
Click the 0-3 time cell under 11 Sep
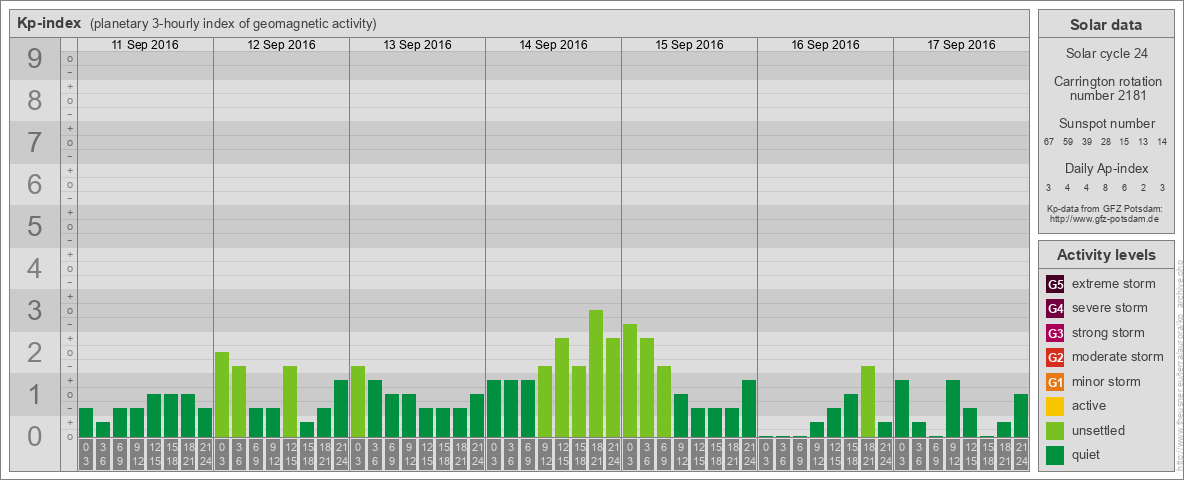86,455
